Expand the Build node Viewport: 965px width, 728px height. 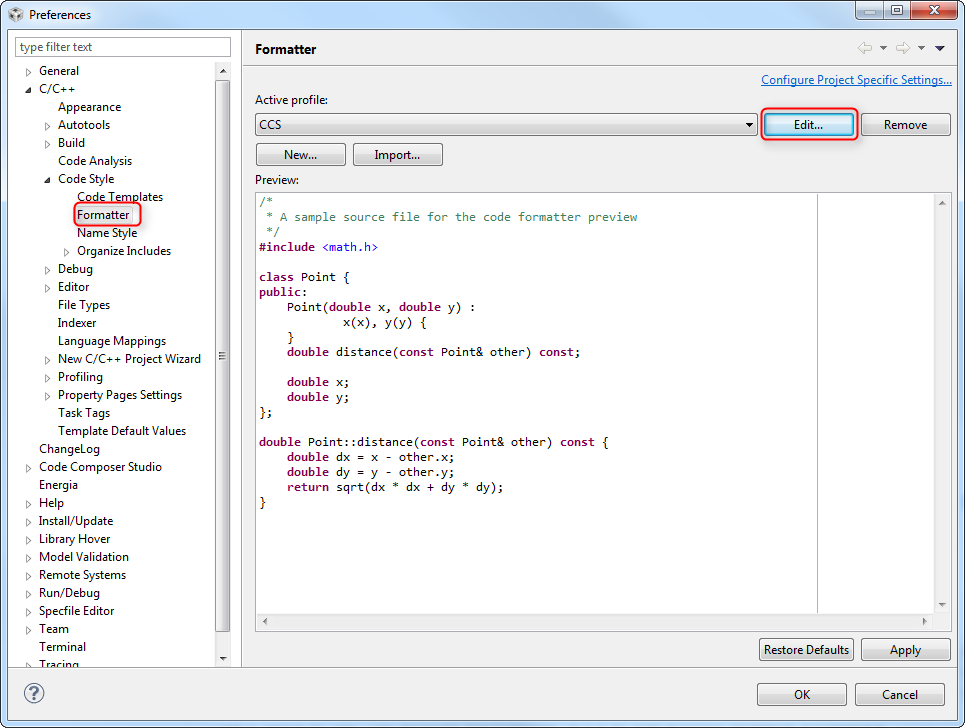click(x=47, y=144)
